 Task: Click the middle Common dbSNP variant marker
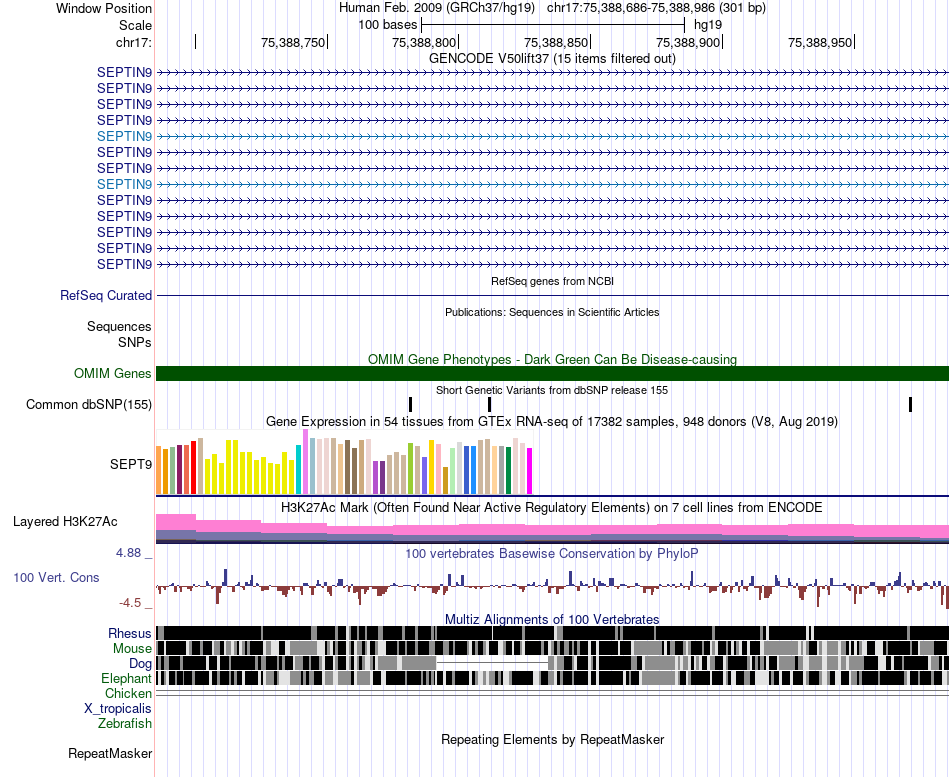click(x=490, y=404)
